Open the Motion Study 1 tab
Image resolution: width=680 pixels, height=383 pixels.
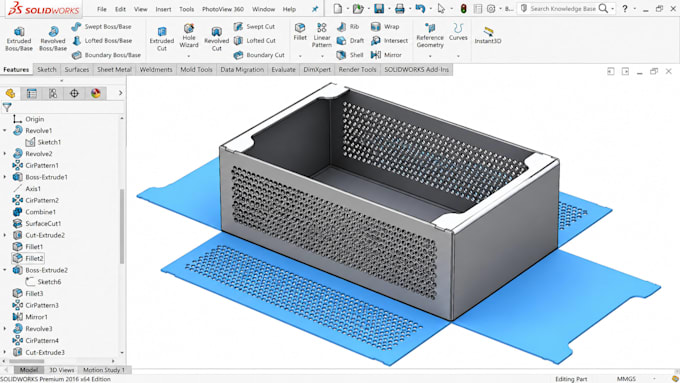104,370
